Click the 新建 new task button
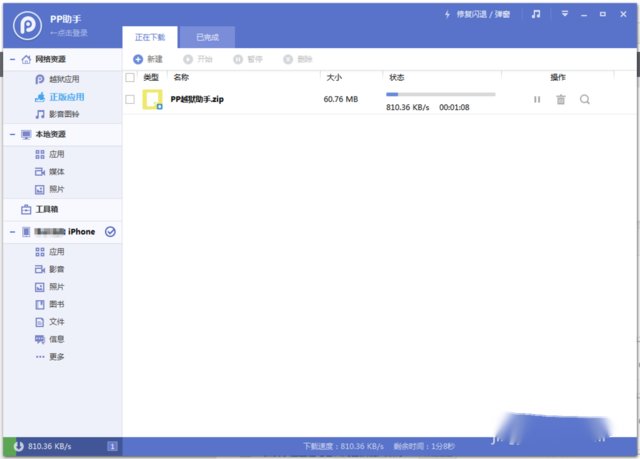The width and height of the screenshot is (640, 459). (x=148, y=60)
